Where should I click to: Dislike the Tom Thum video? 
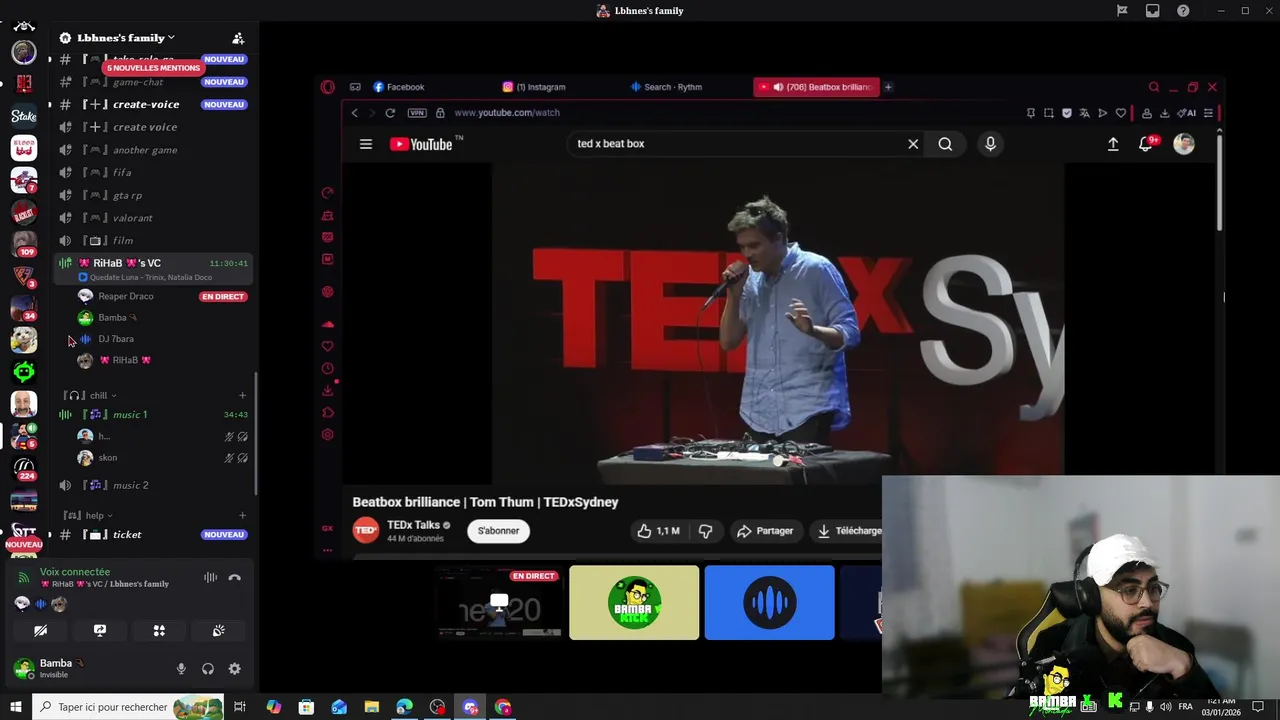(x=705, y=531)
